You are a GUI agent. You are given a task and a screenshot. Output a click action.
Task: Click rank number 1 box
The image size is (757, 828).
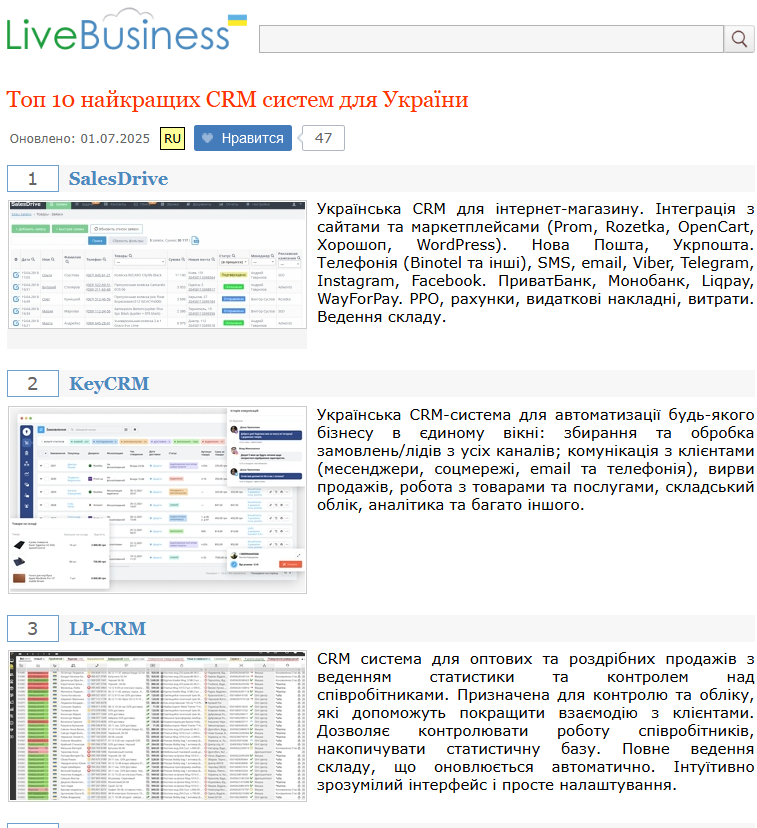pos(33,178)
